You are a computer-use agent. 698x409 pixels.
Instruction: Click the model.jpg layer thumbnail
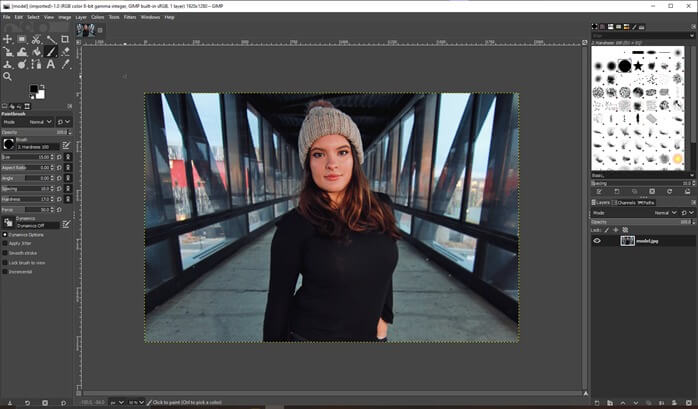(627, 241)
